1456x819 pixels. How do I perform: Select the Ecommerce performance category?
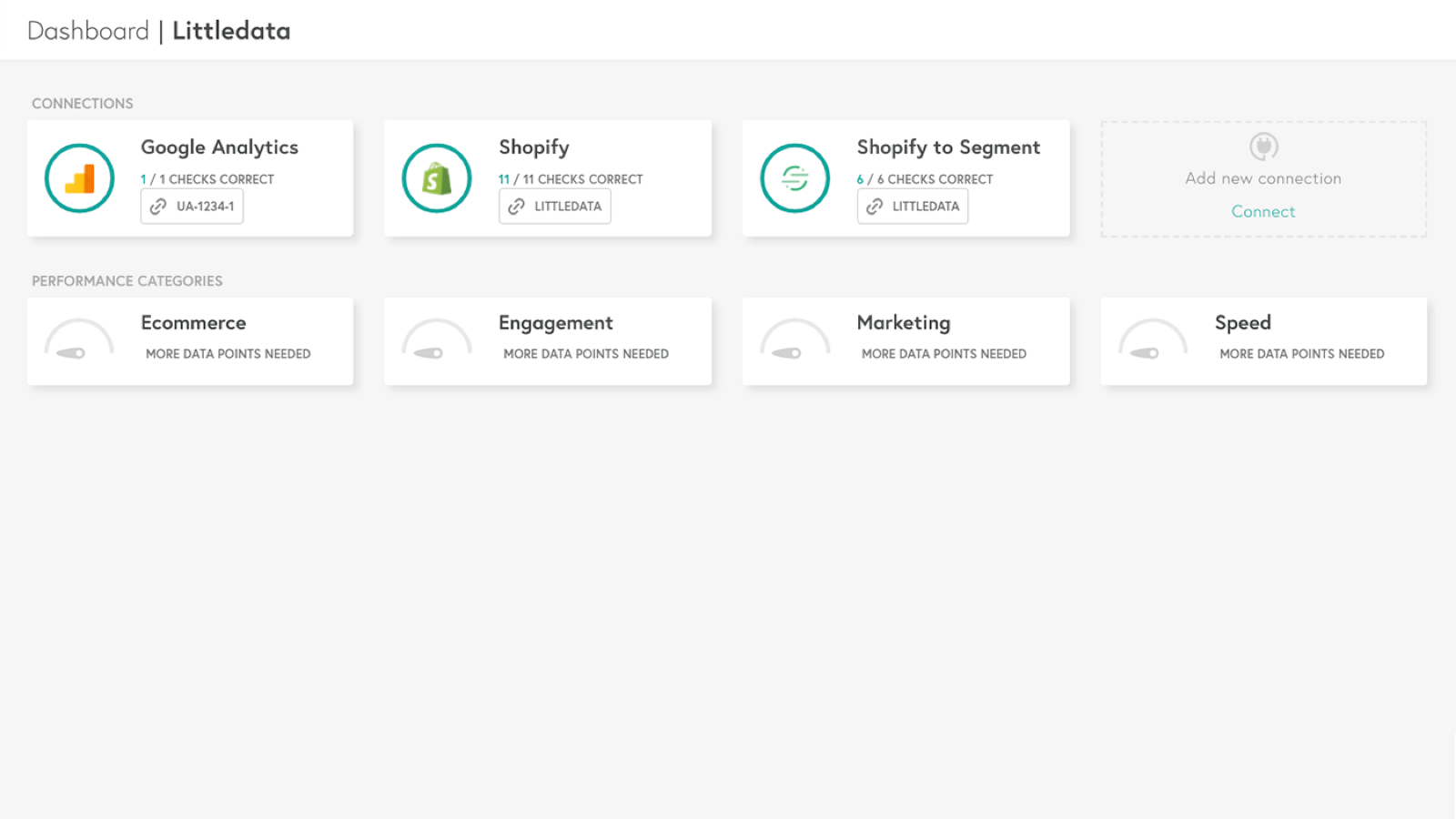(x=190, y=341)
